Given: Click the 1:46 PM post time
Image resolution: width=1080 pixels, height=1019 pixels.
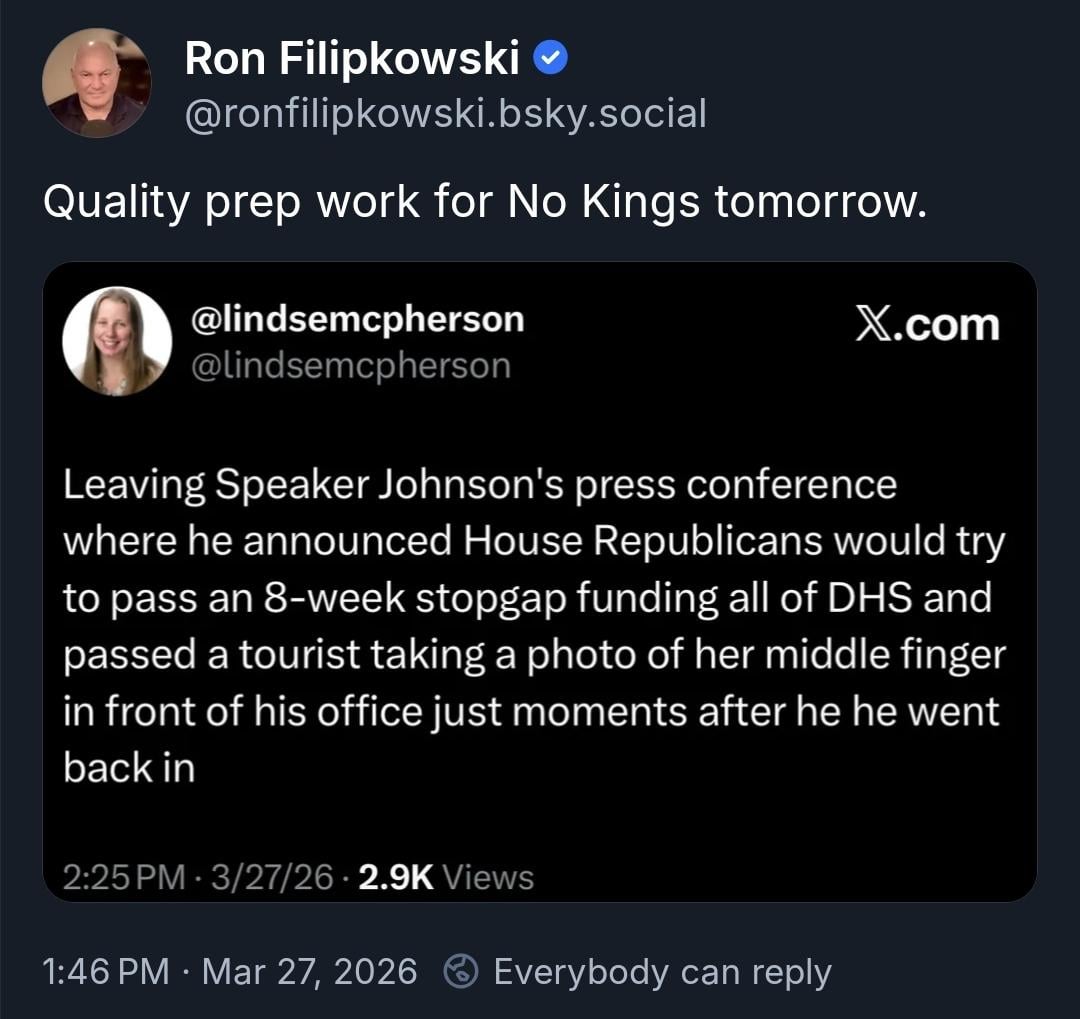Looking at the screenshot, I should [107, 971].
